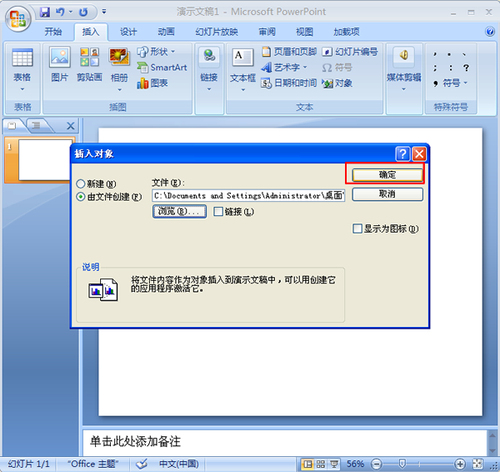Switch to the 设计 ribbon tab
This screenshot has width=500, height=472.
128,32
